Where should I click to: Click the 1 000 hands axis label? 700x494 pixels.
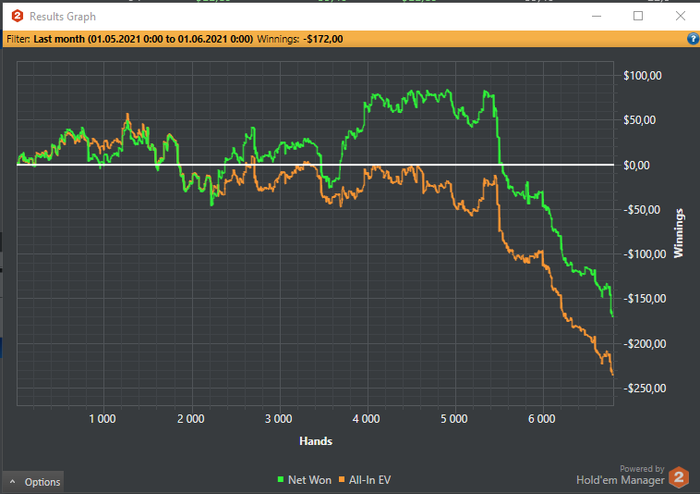click(102, 419)
